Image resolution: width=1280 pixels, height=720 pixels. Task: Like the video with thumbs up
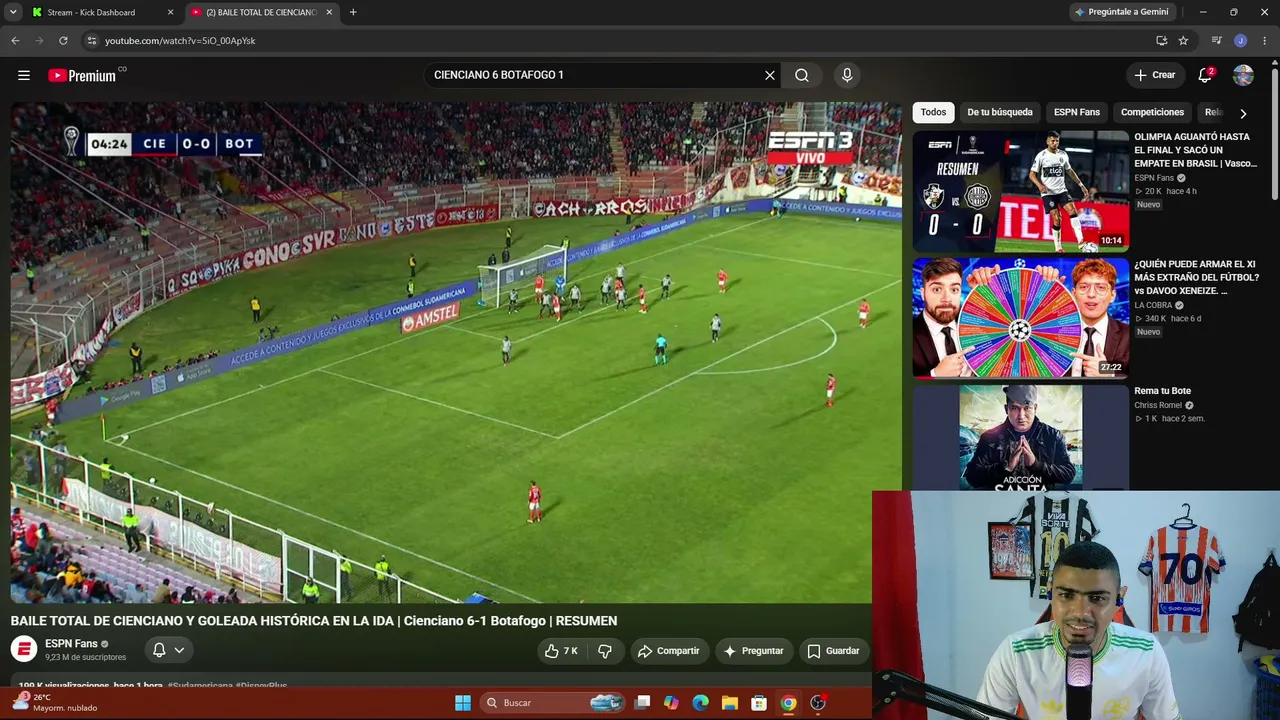pos(561,651)
